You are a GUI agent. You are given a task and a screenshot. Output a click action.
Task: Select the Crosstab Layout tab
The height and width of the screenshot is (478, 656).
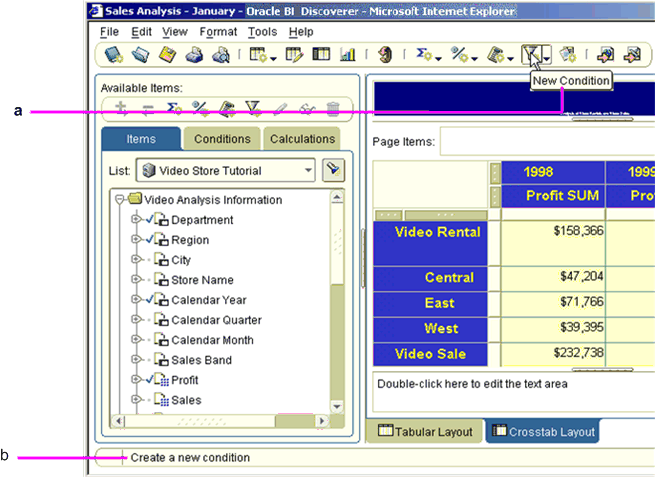pyautogui.click(x=543, y=431)
